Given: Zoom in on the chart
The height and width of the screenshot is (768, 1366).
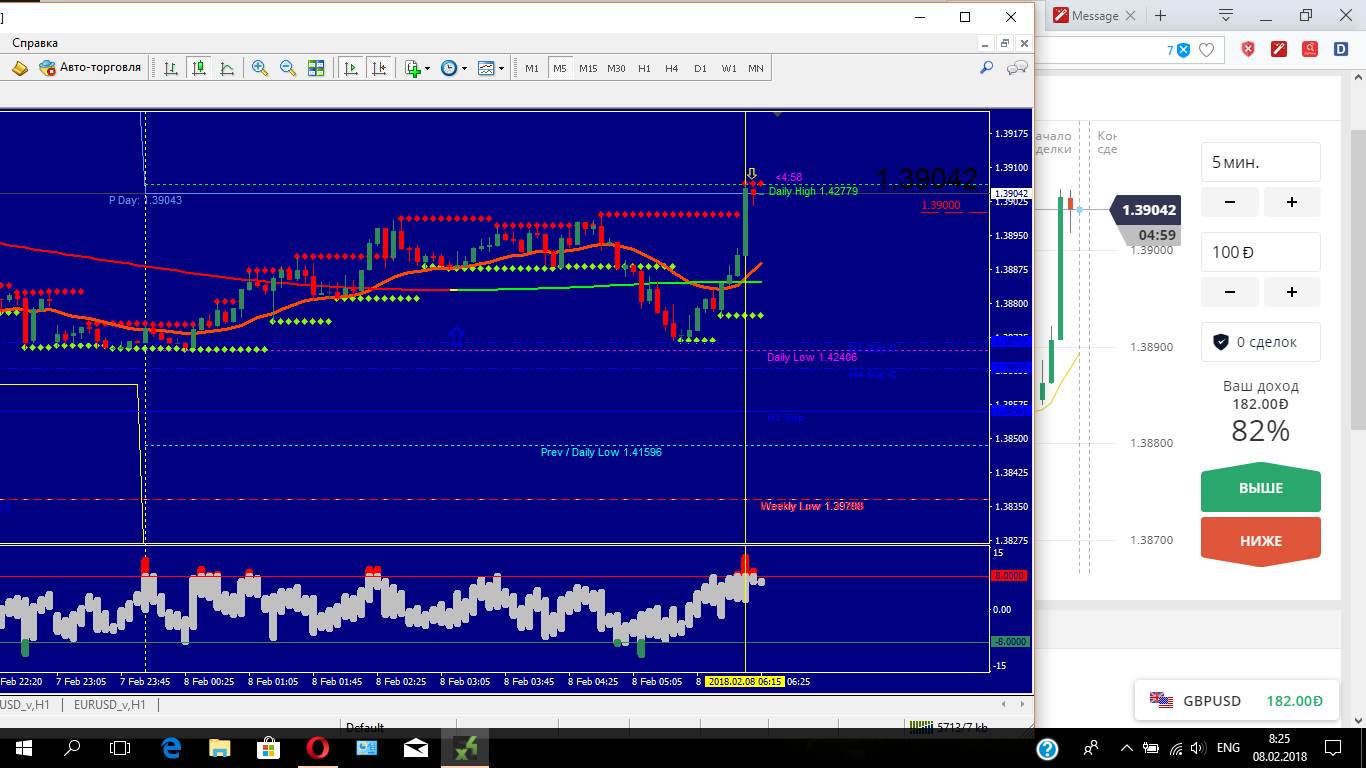Looking at the screenshot, I should click(x=260, y=68).
